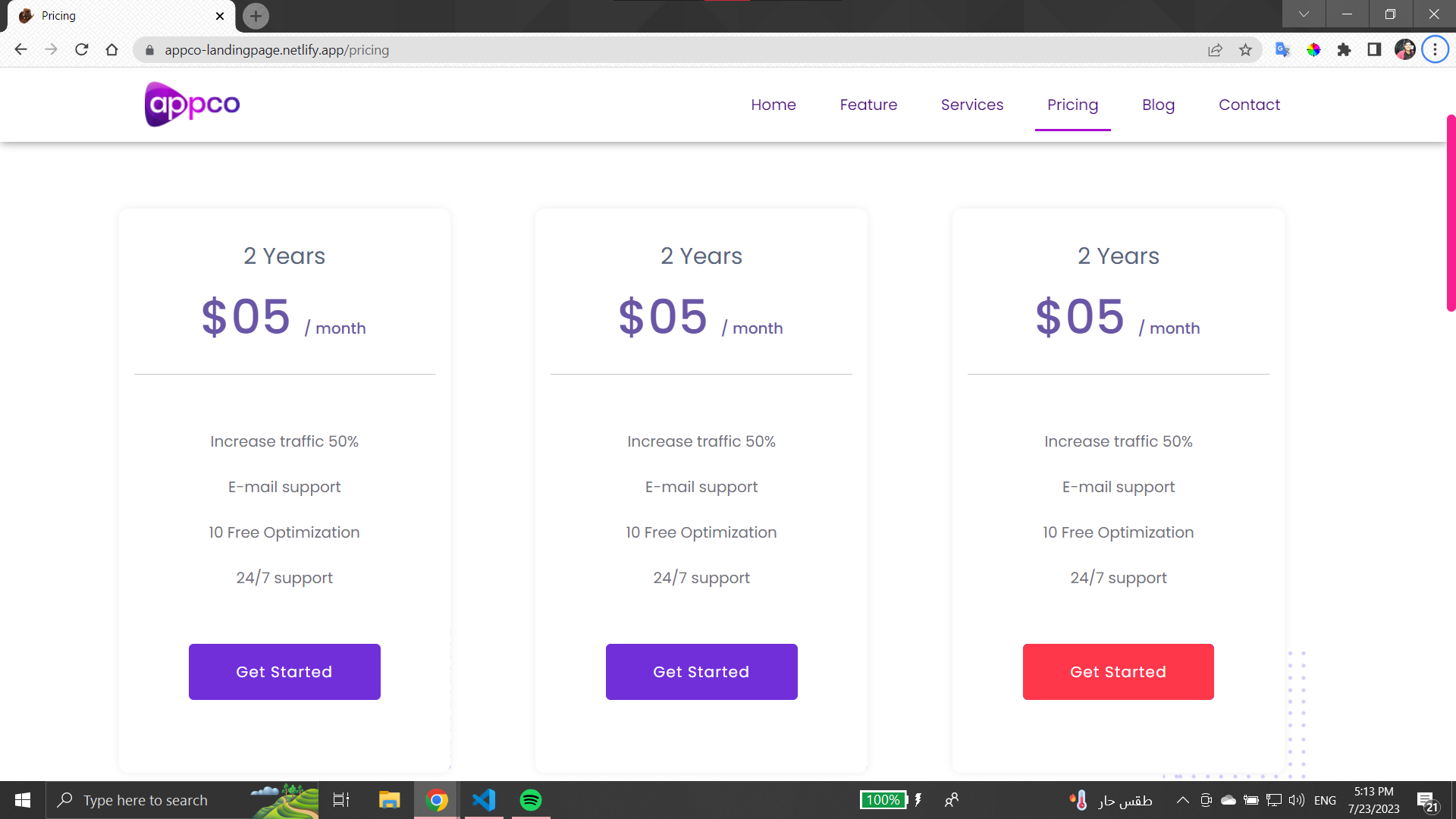Open Visual Studio Code from the taskbar
Image resolution: width=1456 pixels, height=819 pixels.
484,800
